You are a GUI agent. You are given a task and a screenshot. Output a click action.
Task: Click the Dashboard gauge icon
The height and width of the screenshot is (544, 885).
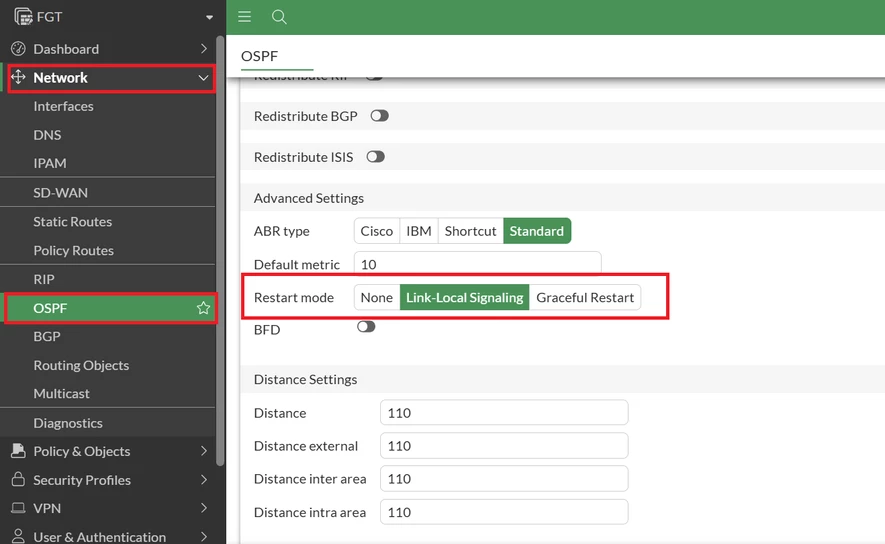tap(18, 49)
